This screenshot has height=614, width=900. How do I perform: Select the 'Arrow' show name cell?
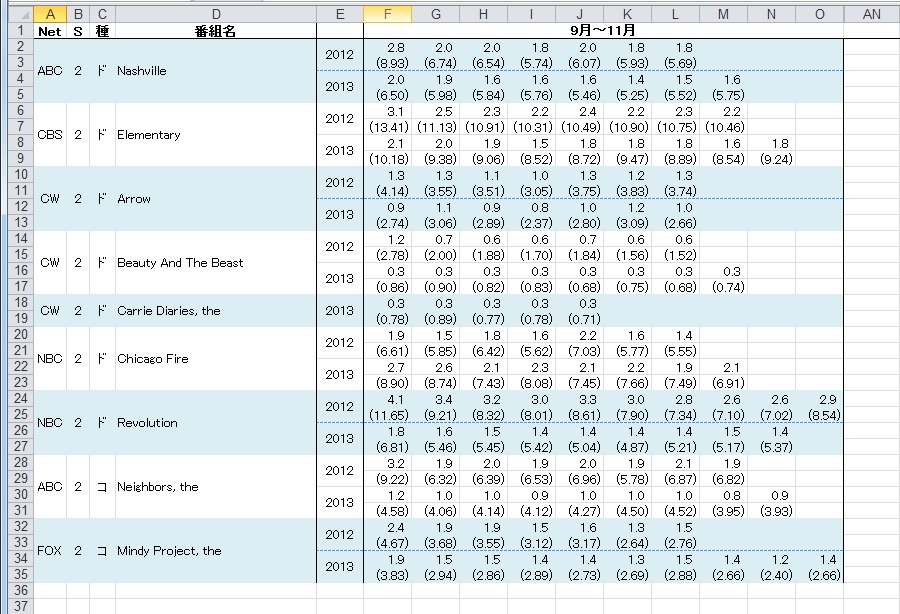coord(216,199)
